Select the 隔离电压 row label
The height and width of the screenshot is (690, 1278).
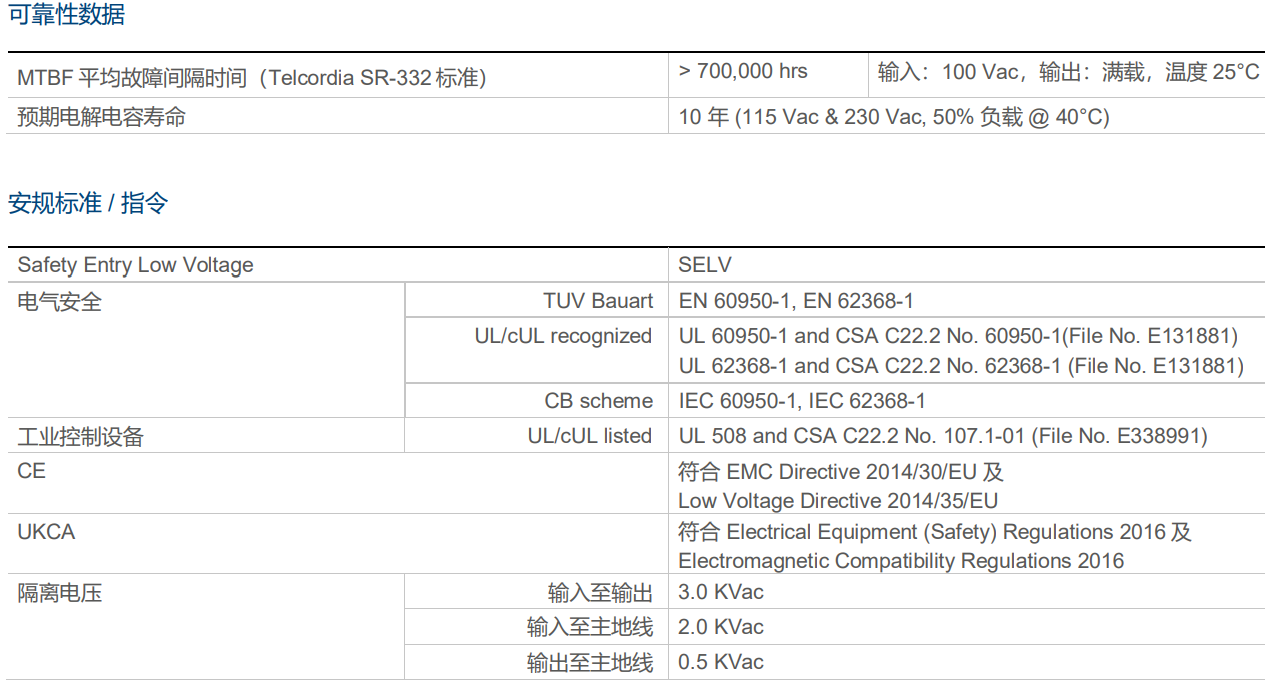tap(60, 593)
